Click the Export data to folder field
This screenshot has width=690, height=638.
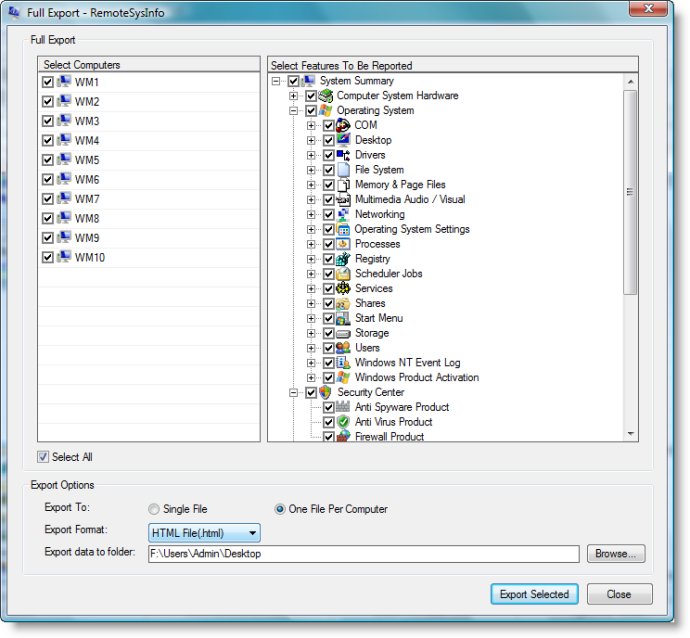coord(363,554)
